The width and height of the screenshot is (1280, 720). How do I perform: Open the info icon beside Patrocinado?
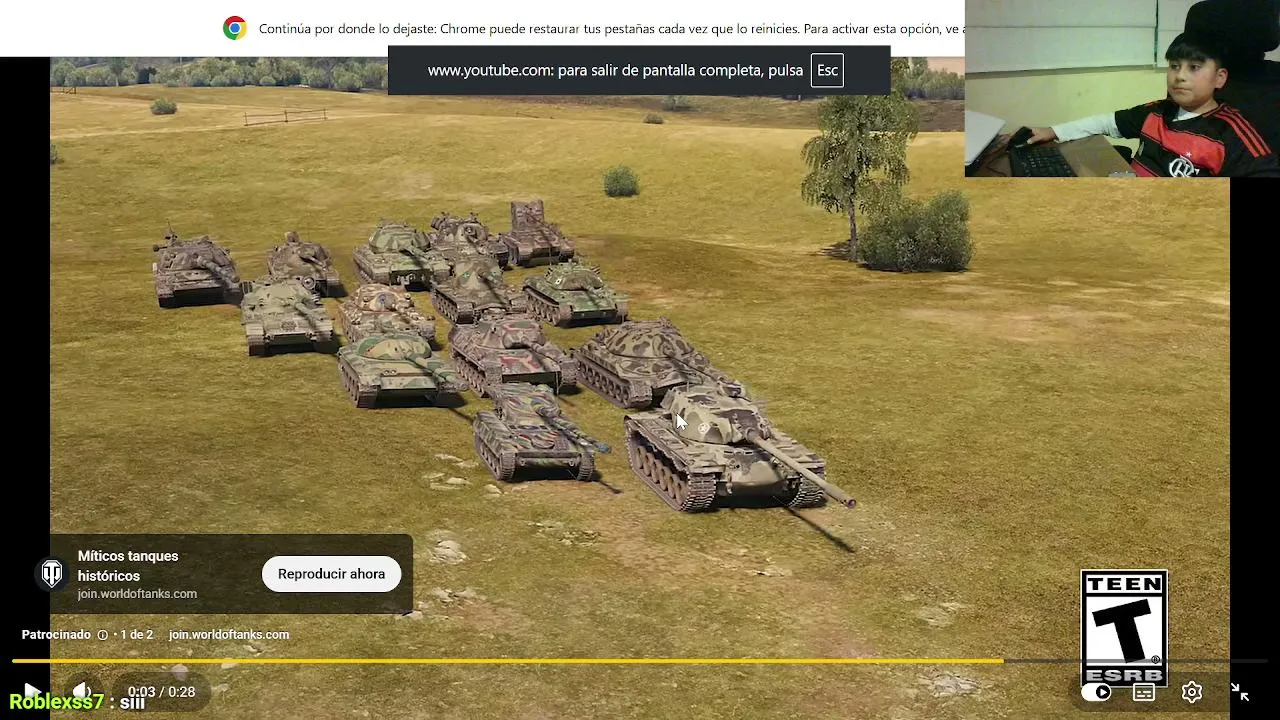pyautogui.click(x=102, y=635)
